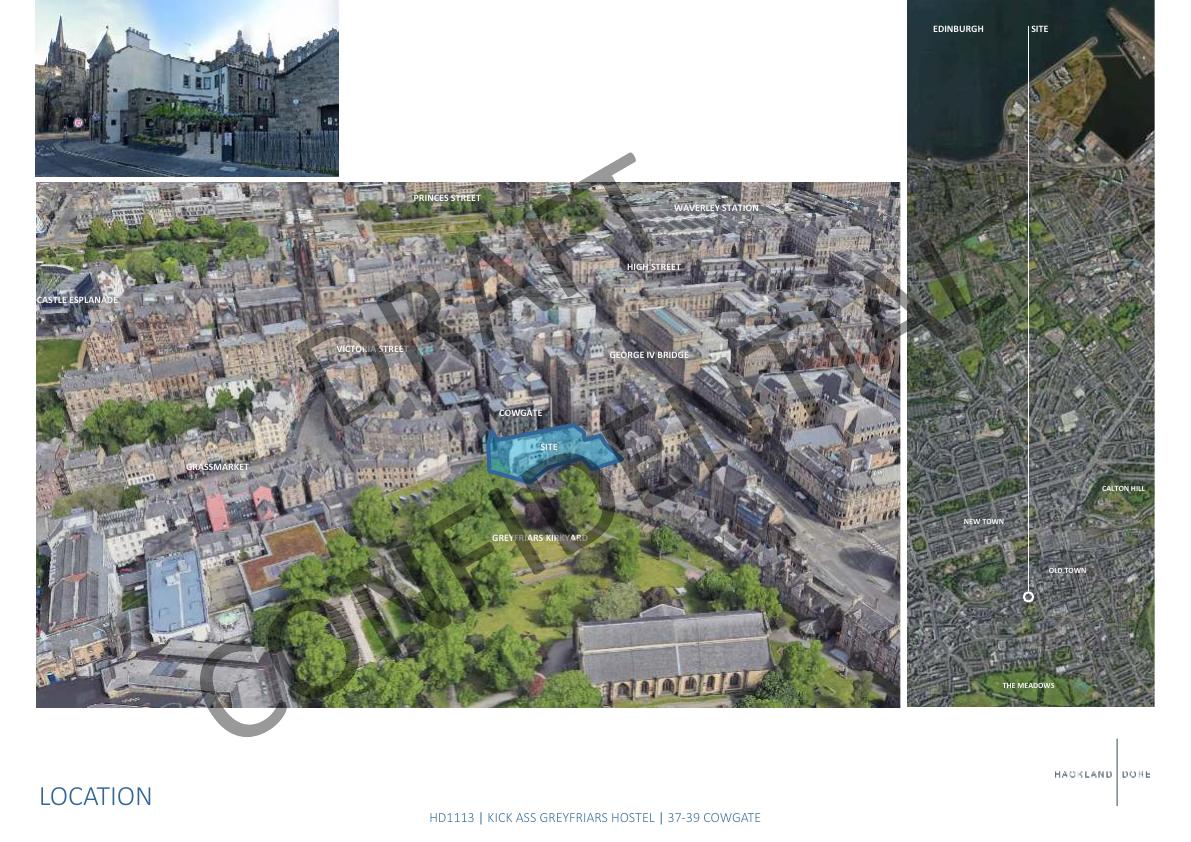Click the Hackland Dore logo

(1102, 774)
